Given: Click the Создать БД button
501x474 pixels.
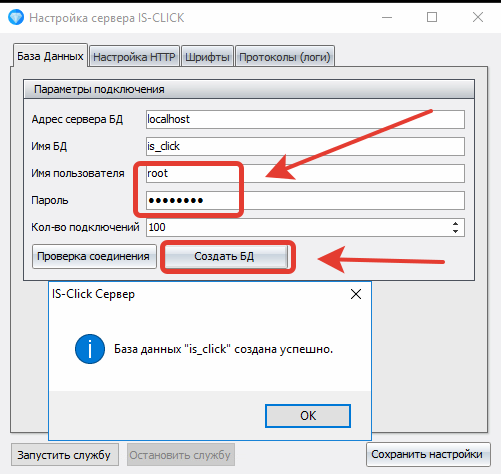Looking at the screenshot, I should [x=226, y=256].
